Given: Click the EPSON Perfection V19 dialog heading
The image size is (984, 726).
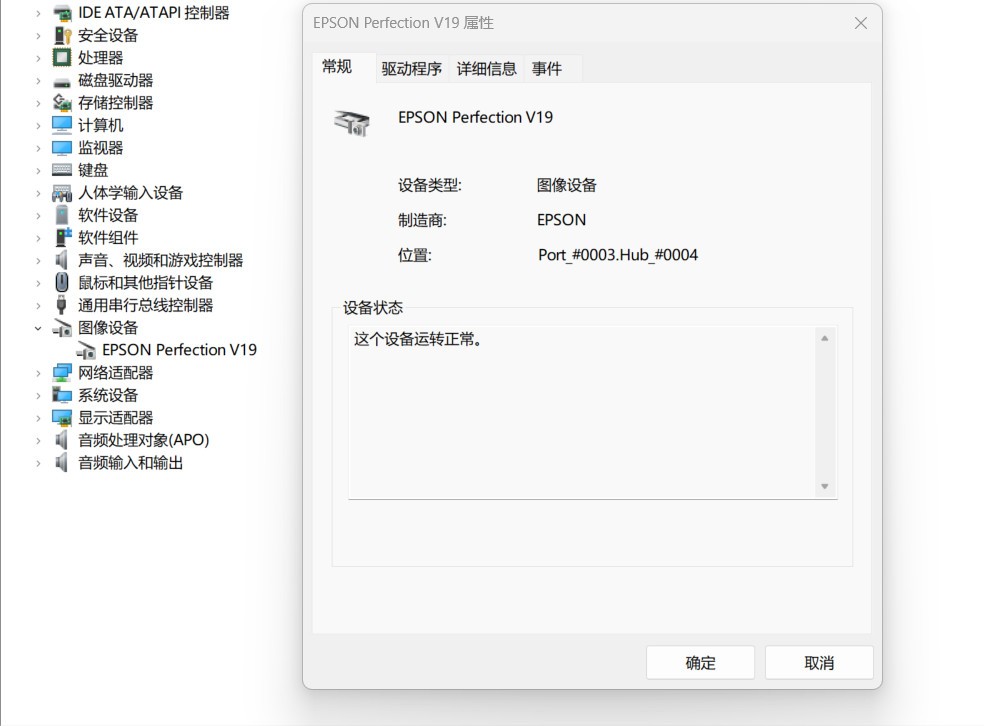Looking at the screenshot, I should [x=476, y=117].
